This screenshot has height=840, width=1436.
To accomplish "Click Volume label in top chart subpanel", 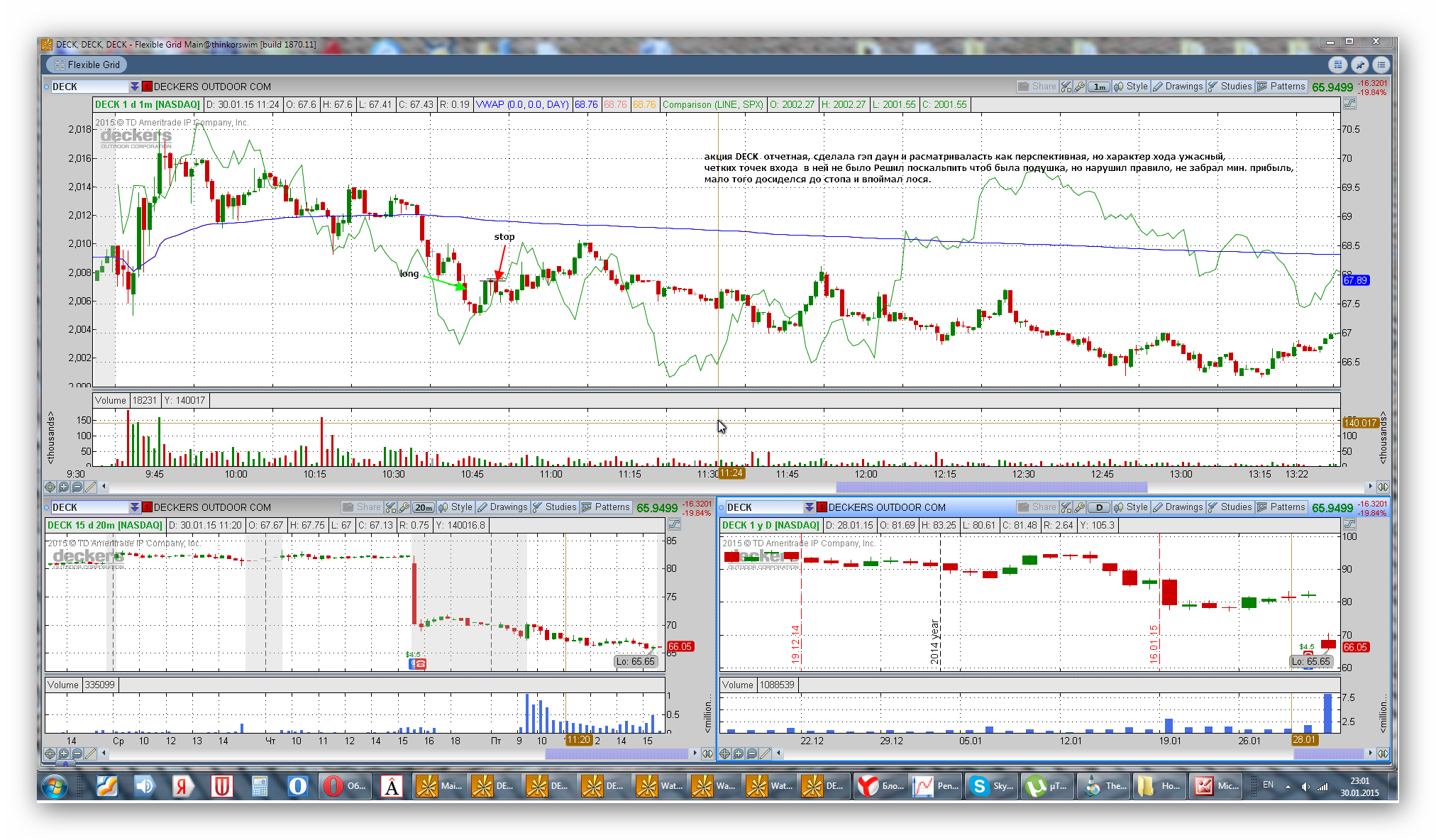I will click(111, 400).
